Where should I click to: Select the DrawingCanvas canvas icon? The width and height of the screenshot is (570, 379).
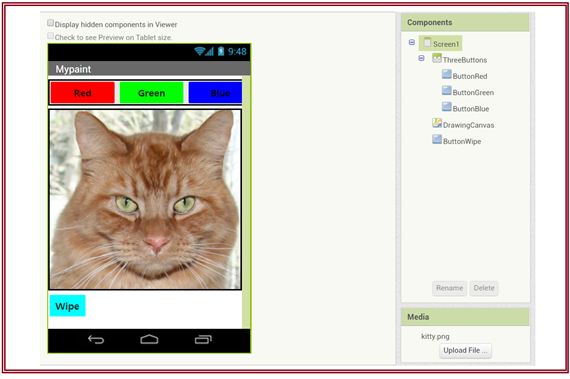[x=437, y=123]
